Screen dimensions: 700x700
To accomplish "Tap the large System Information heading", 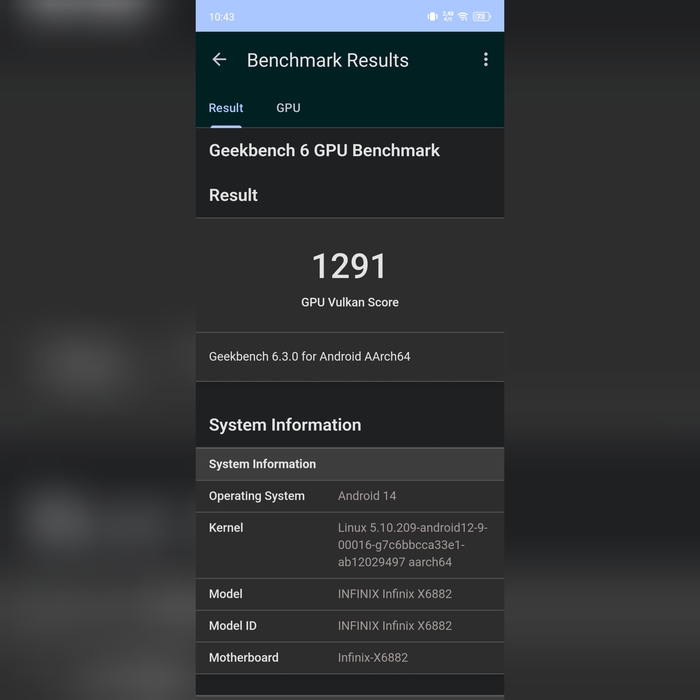I will pyautogui.click(x=285, y=425).
